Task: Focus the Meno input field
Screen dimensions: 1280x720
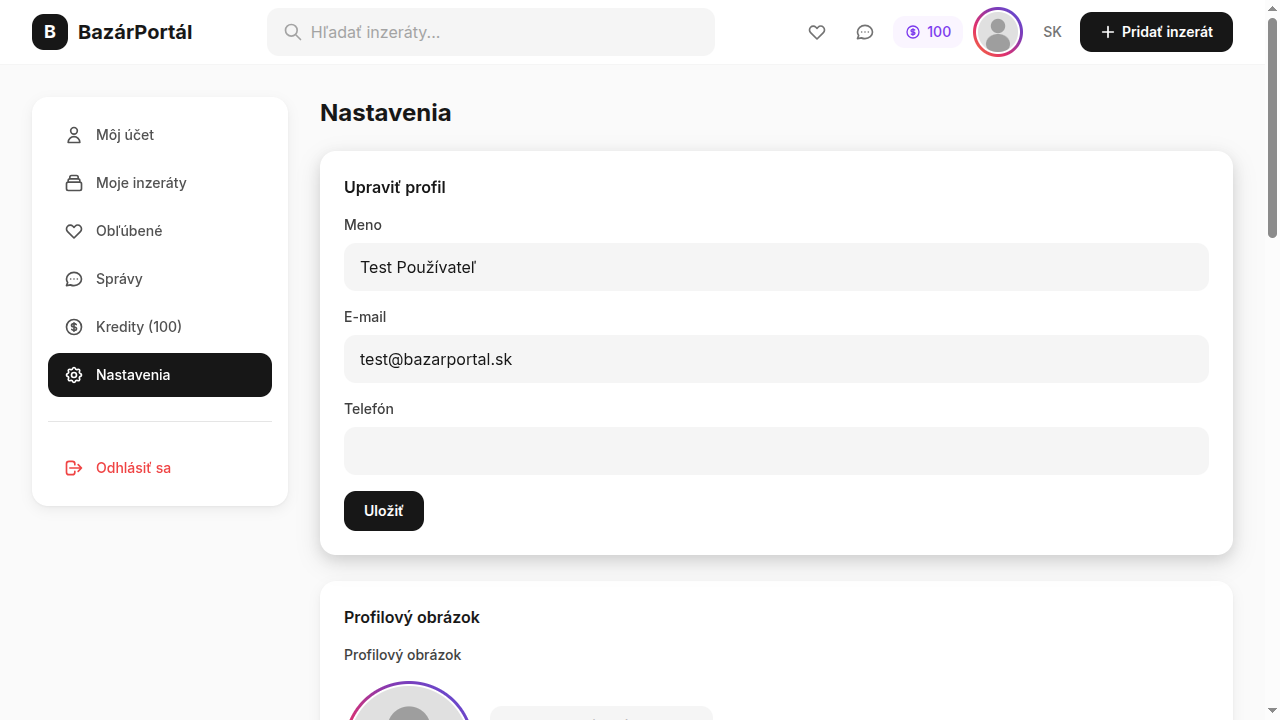Action: [x=776, y=267]
